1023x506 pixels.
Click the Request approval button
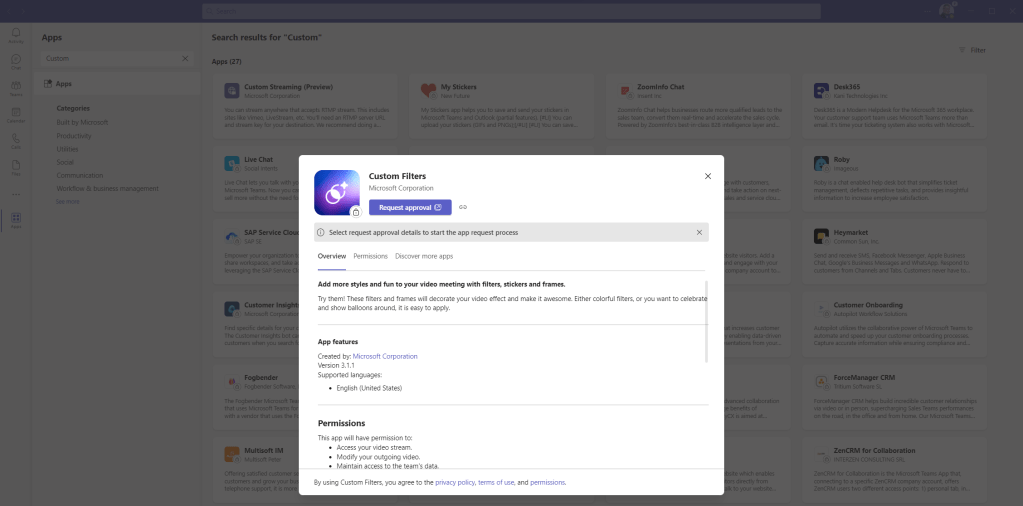[x=410, y=208]
